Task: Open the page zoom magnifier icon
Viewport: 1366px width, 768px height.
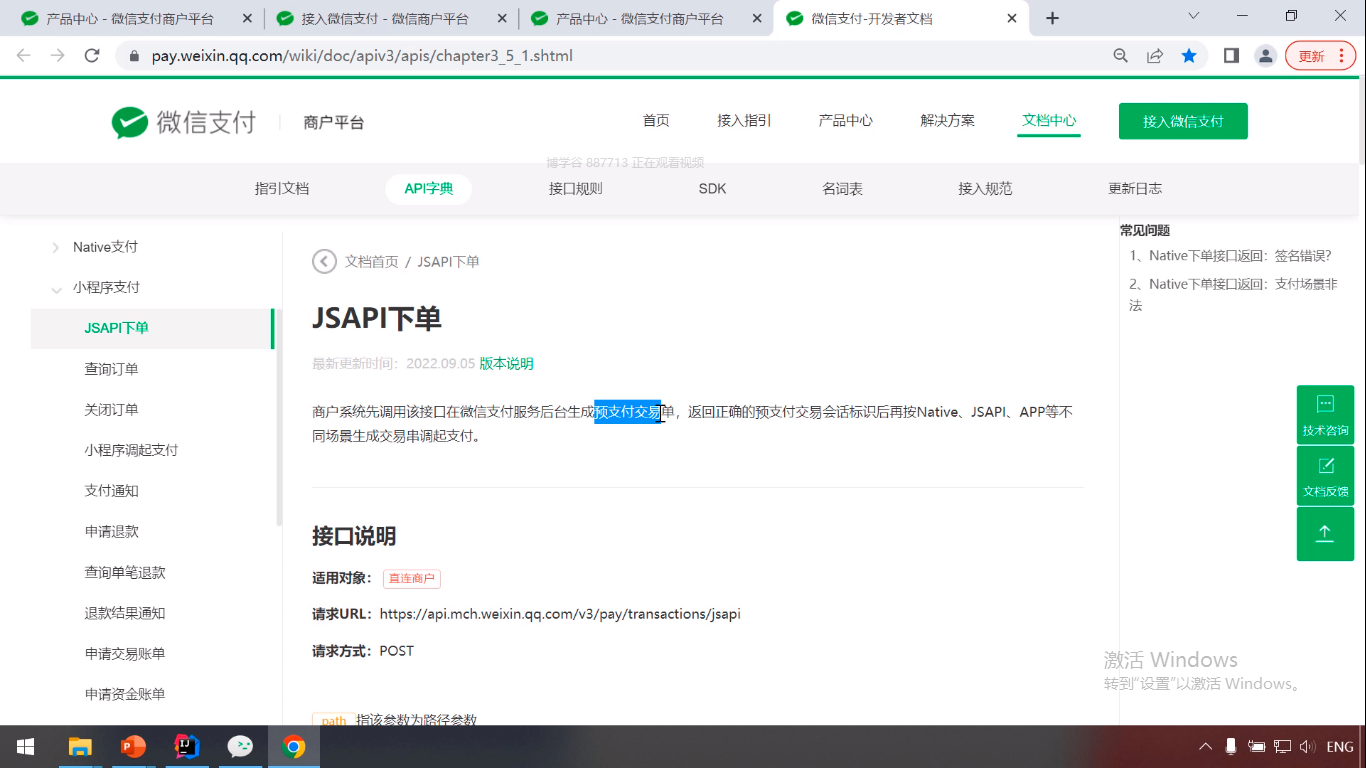Action: point(1121,56)
